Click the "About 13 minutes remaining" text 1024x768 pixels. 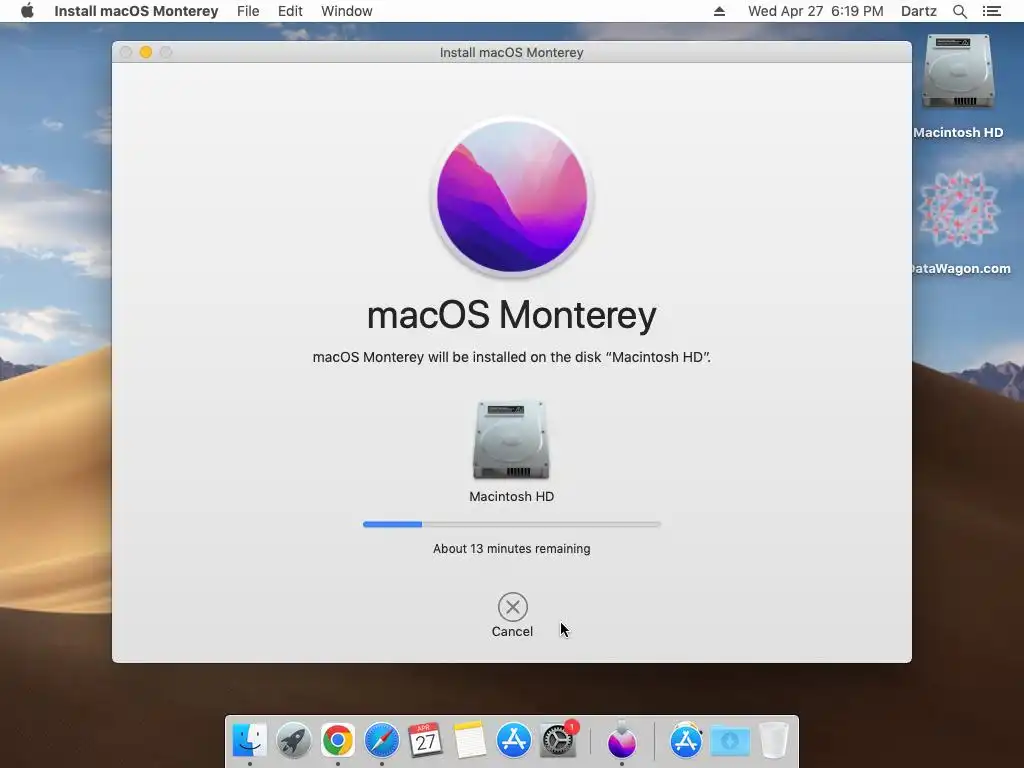(511, 549)
